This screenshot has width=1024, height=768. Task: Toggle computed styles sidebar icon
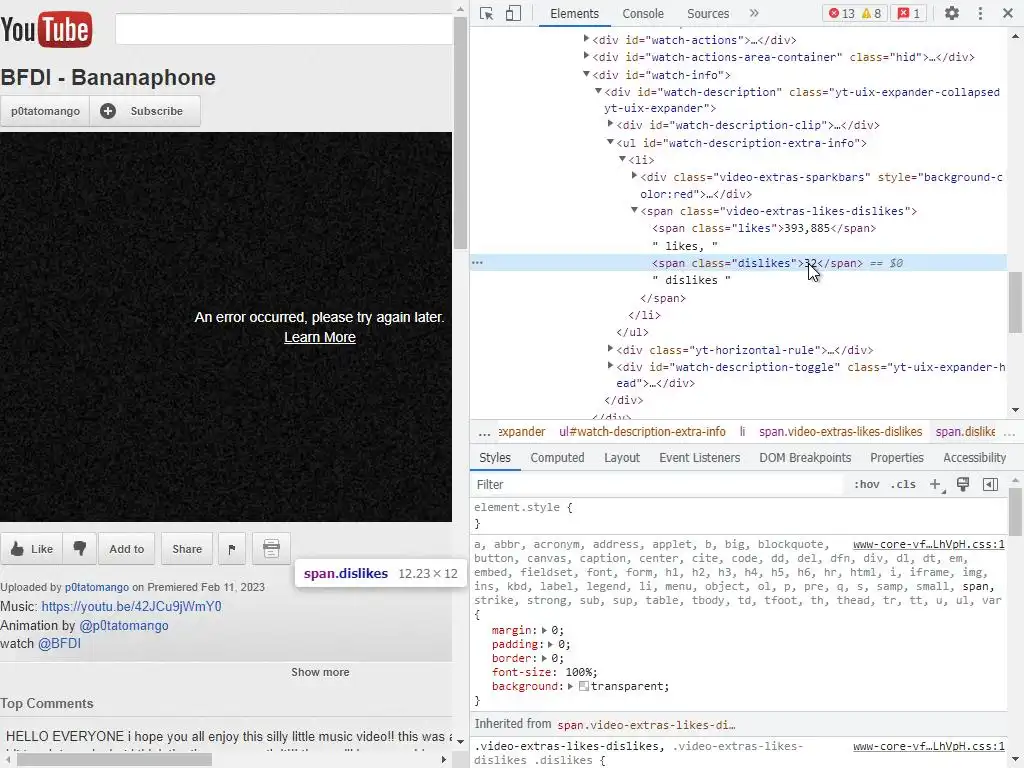(x=990, y=484)
